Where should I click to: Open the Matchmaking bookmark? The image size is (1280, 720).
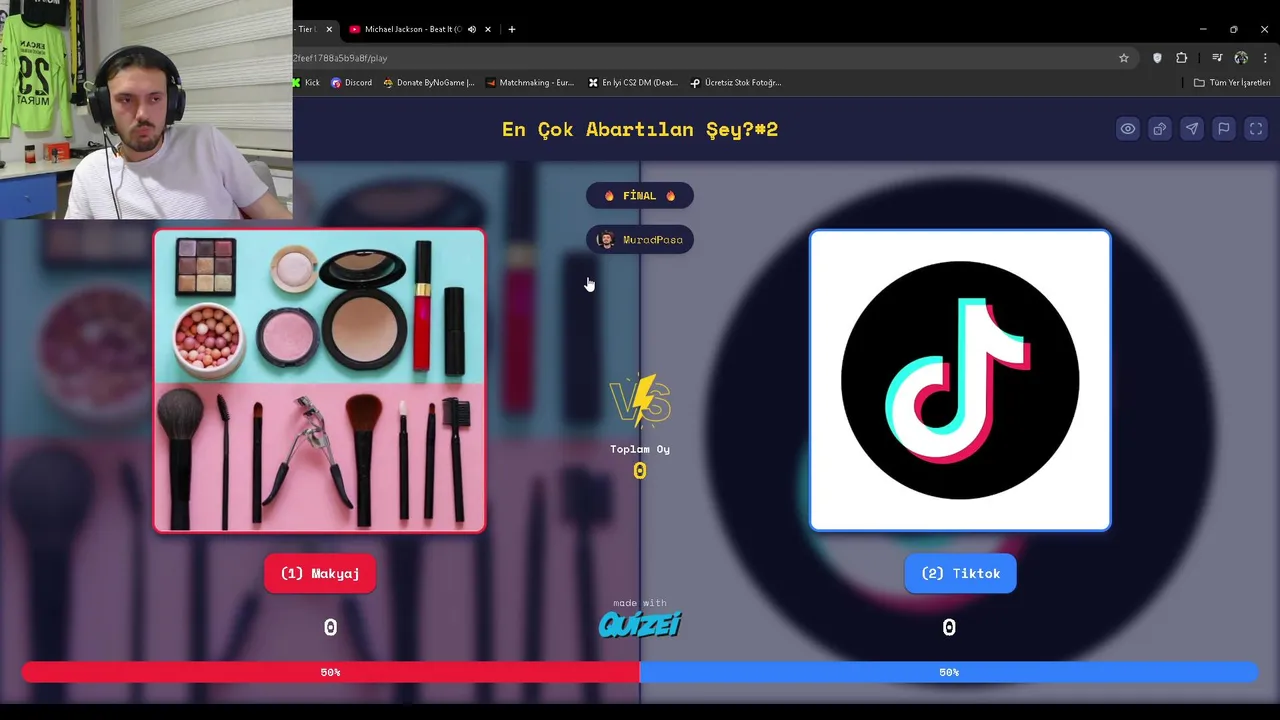coord(529,83)
